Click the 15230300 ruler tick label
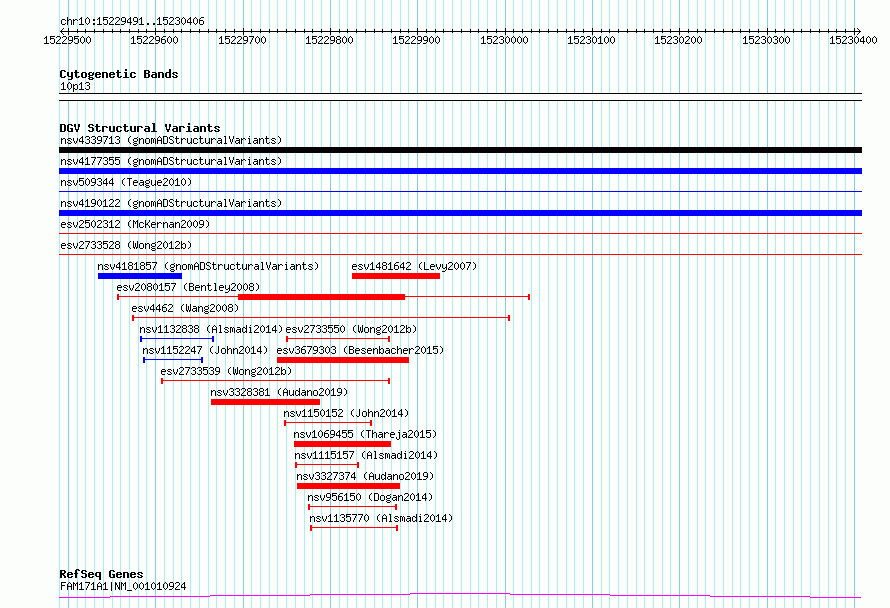890x608 pixels. point(766,40)
